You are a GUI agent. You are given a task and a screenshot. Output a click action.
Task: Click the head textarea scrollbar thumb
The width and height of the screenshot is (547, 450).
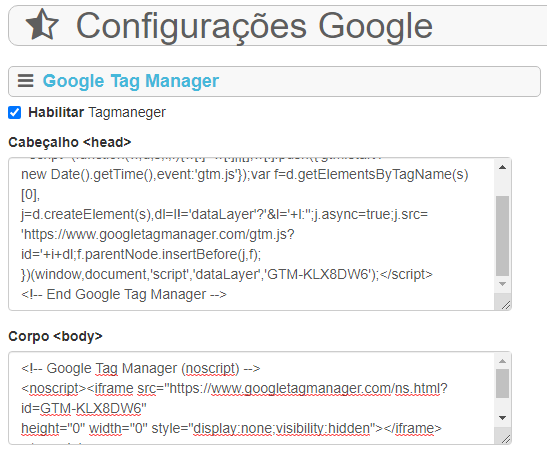[x=502, y=236]
